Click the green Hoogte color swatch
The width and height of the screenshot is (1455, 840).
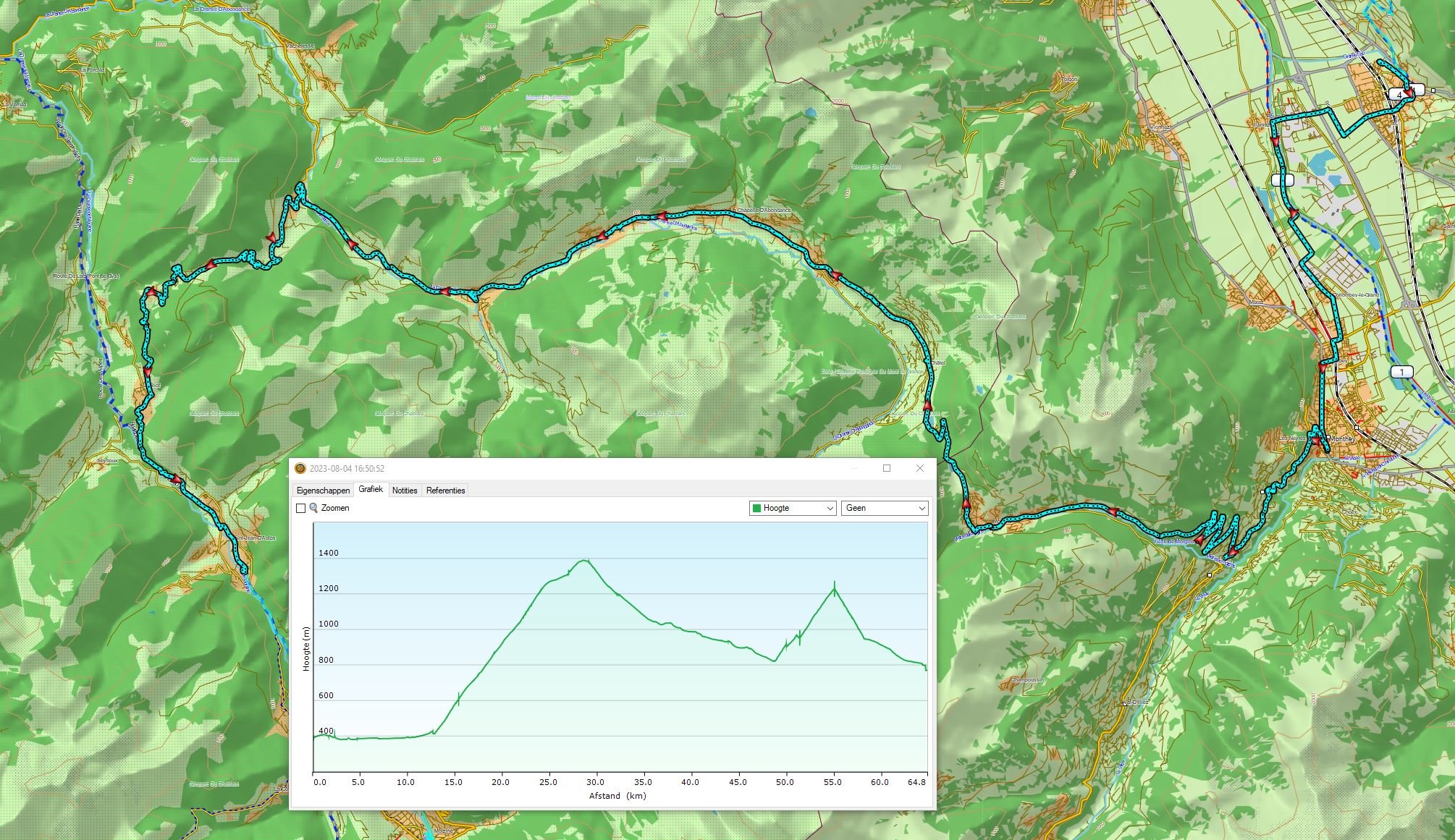click(x=756, y=508)
